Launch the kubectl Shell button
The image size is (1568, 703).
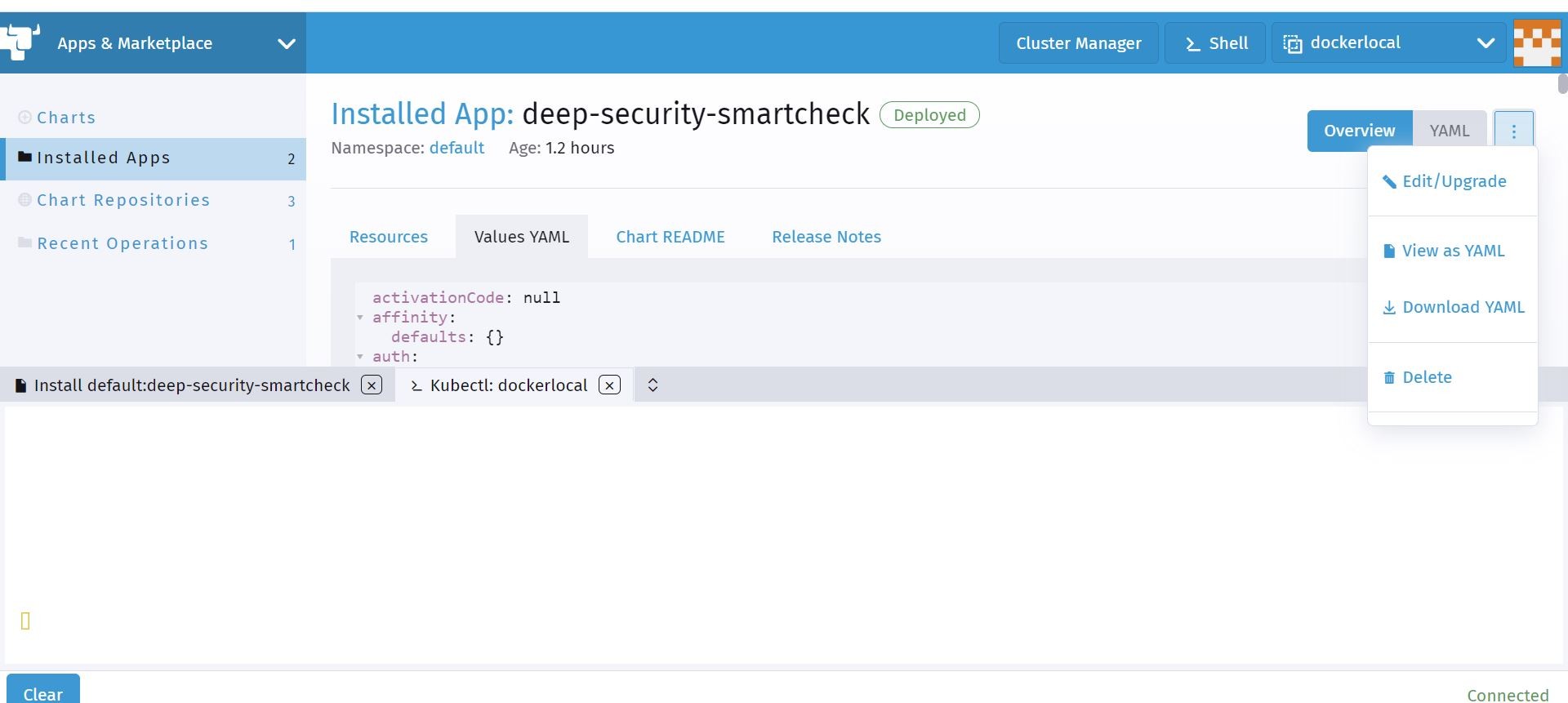(x=1215, y=43)
